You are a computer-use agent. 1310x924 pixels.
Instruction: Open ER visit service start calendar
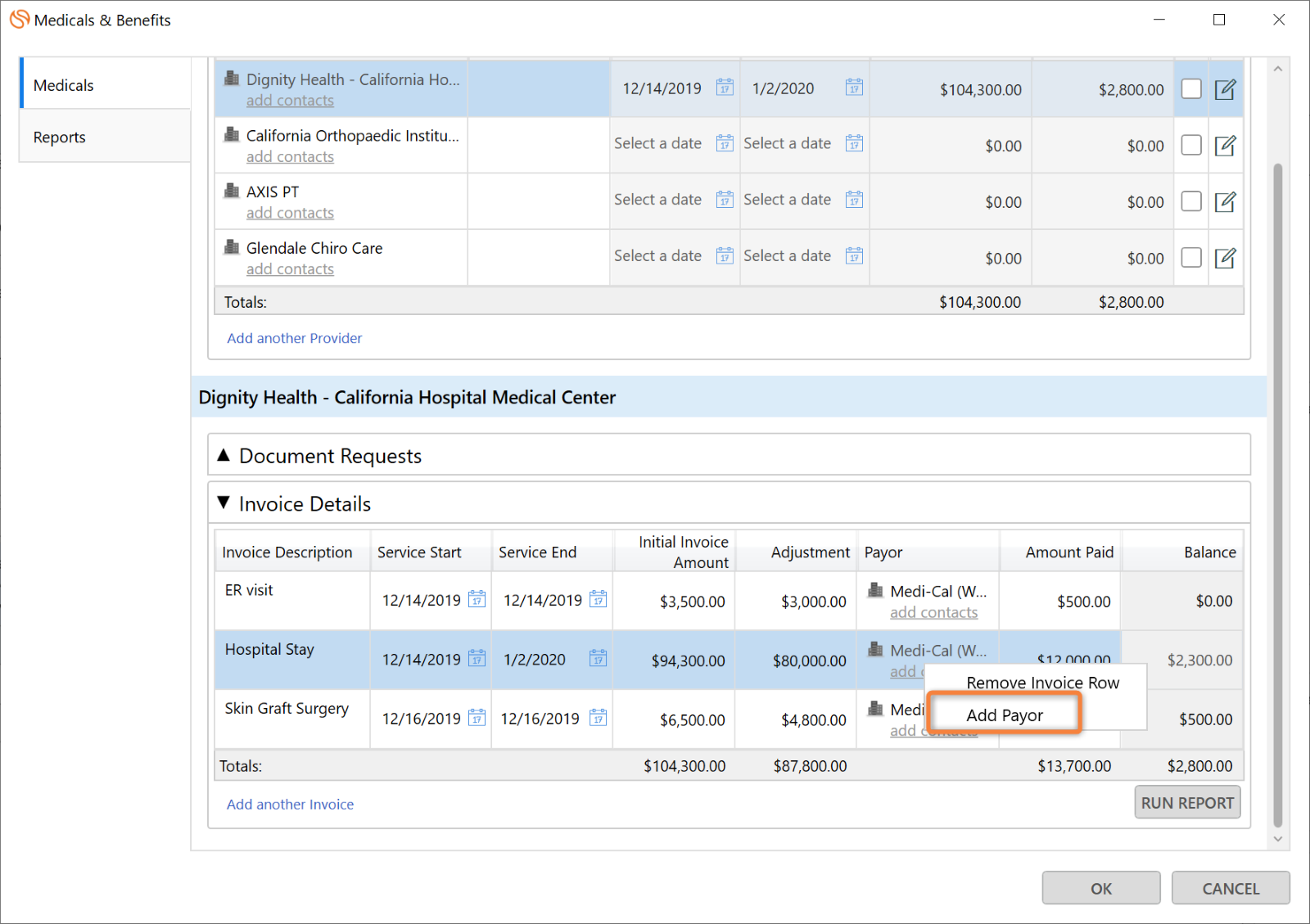tap(477, 599)
